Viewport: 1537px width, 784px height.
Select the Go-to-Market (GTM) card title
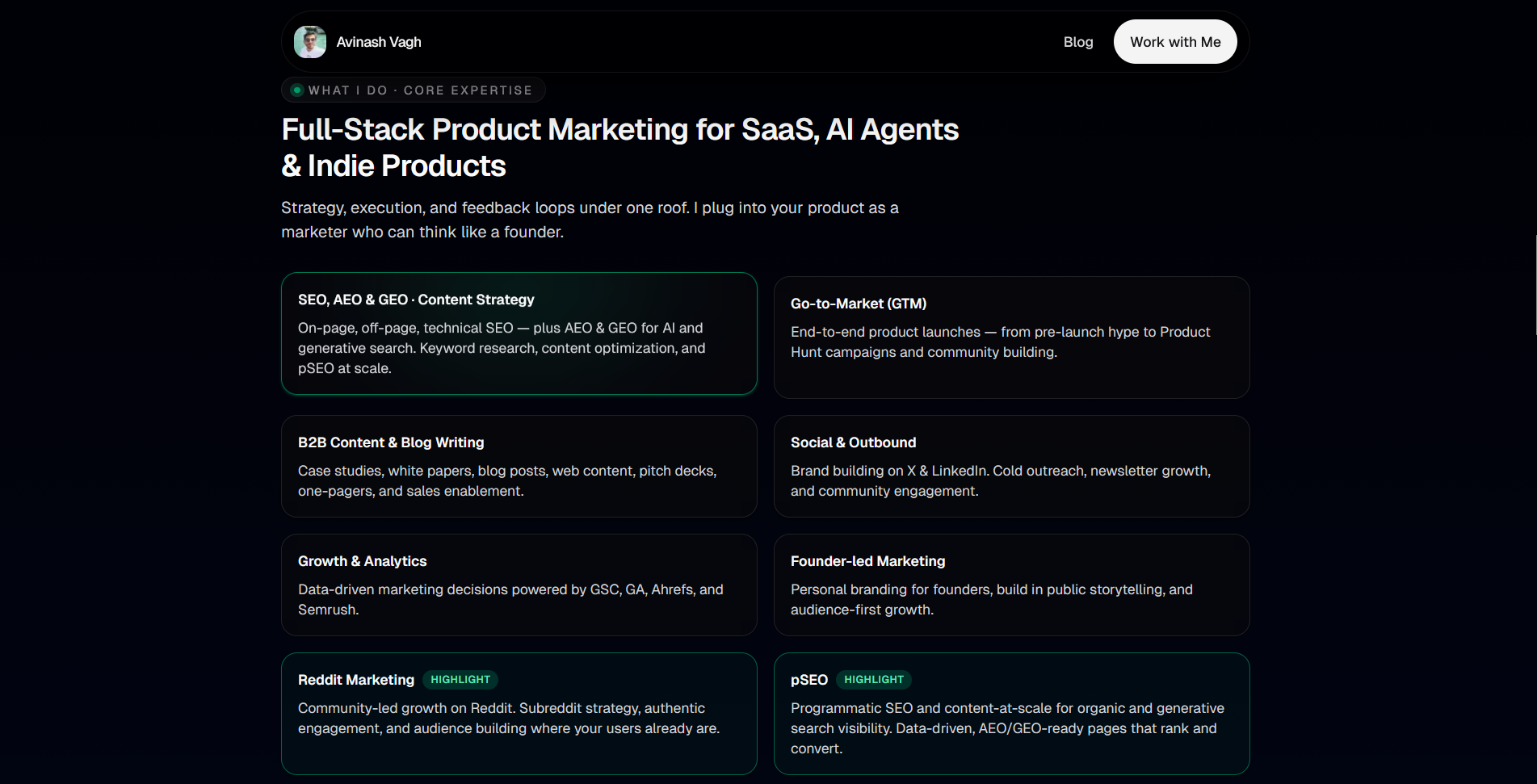[858, 304]
